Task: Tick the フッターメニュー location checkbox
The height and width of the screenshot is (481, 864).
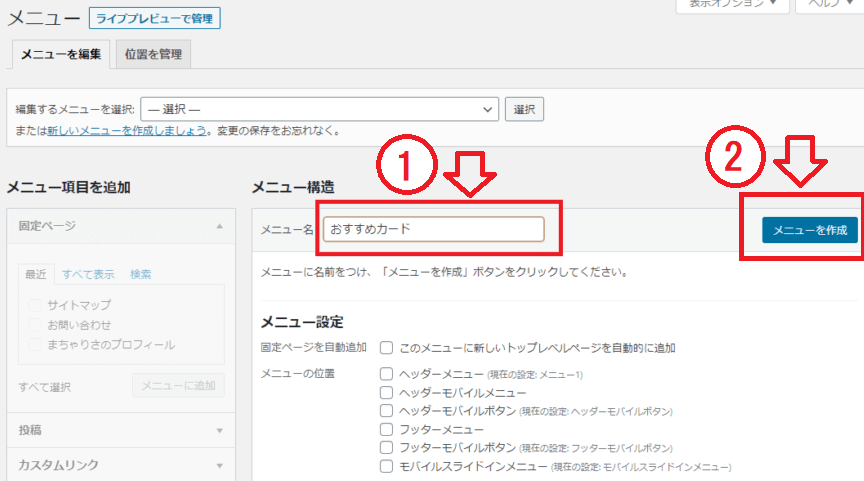Action: point(386,429)
